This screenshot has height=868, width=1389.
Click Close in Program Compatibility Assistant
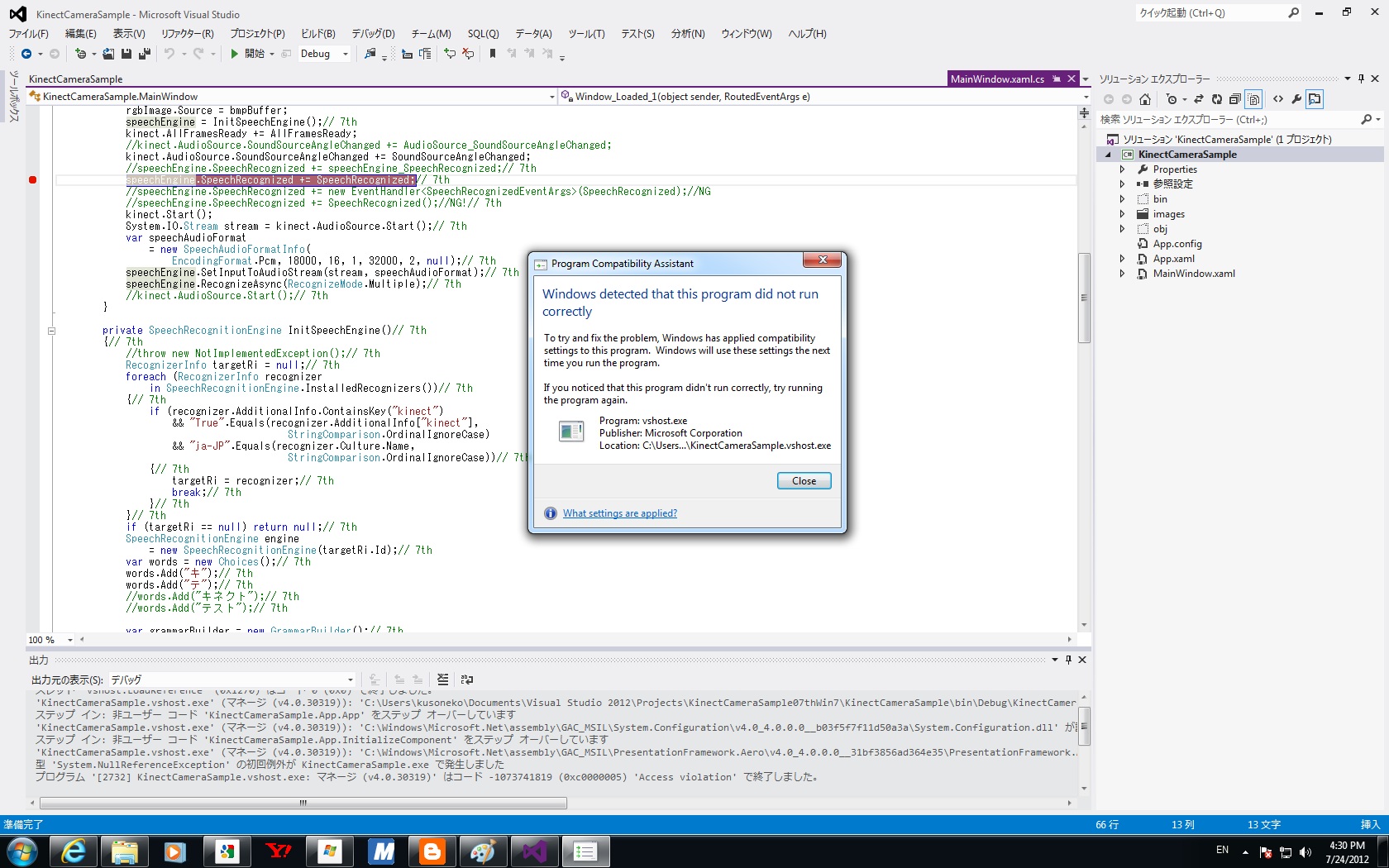coord(804,481)
